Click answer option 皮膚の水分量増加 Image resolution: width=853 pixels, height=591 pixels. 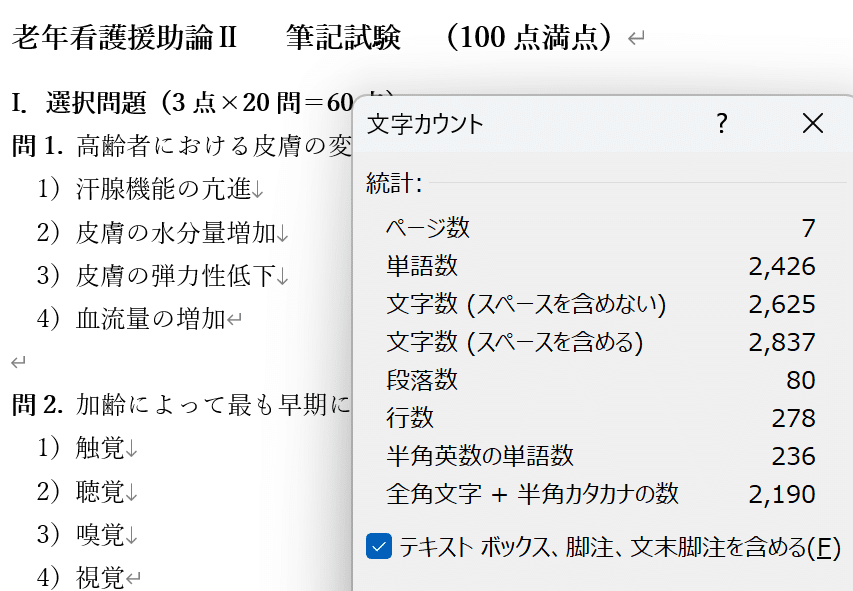point(176,233)
